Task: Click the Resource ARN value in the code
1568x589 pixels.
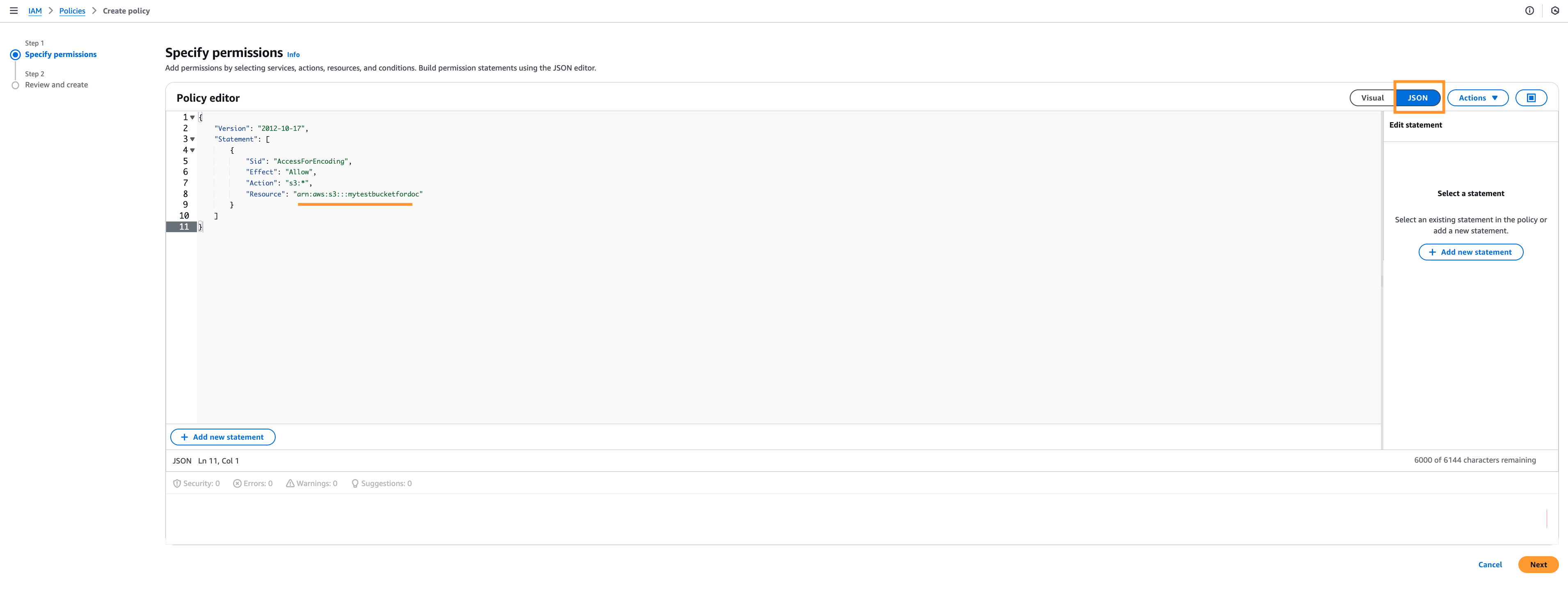Action: (x=358, y=194)
